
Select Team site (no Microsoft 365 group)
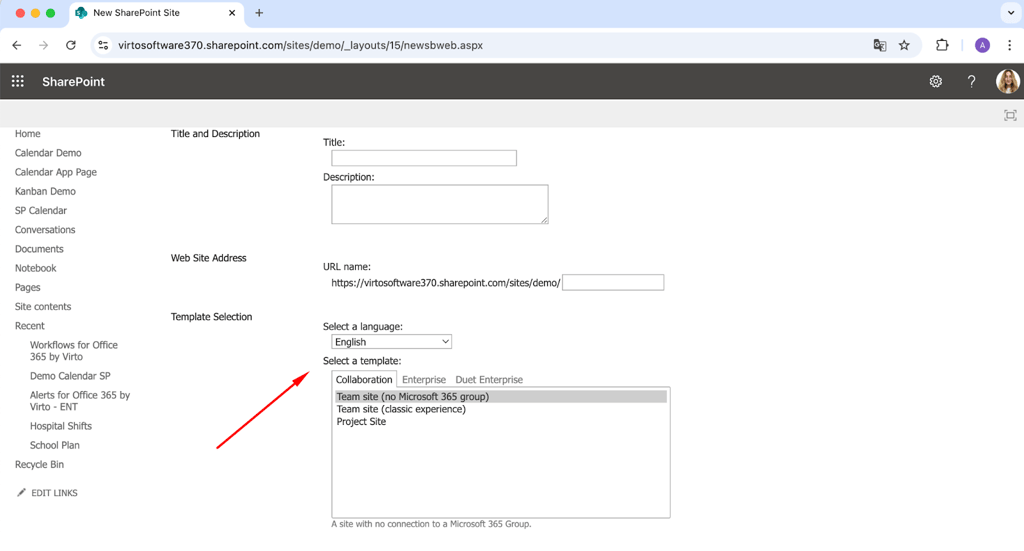(501, 396)
